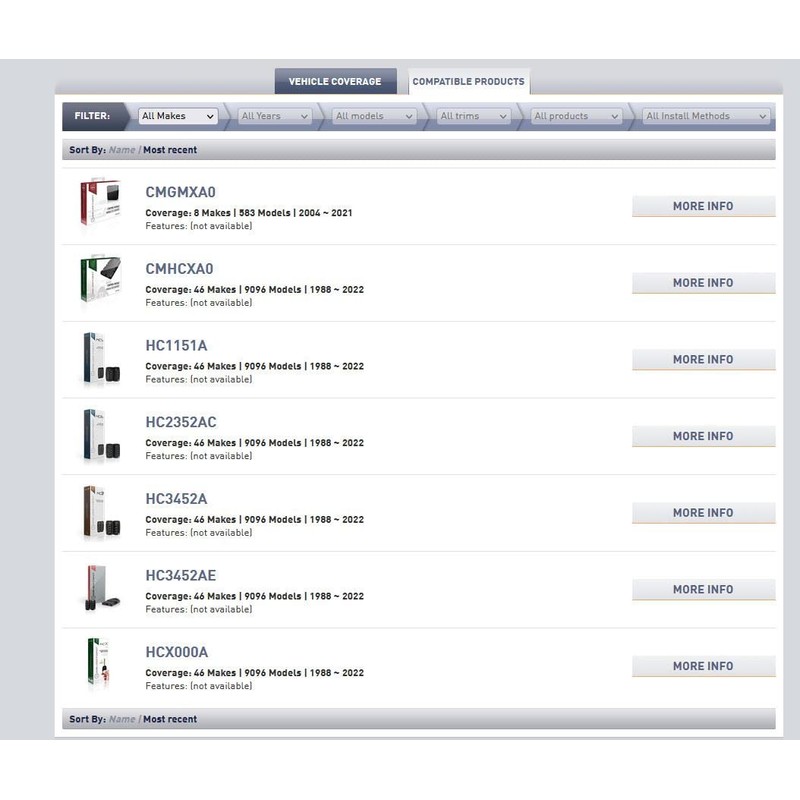Click the HC3452A product image
Viewport: 800px width, 800px height.
(101, 512)
